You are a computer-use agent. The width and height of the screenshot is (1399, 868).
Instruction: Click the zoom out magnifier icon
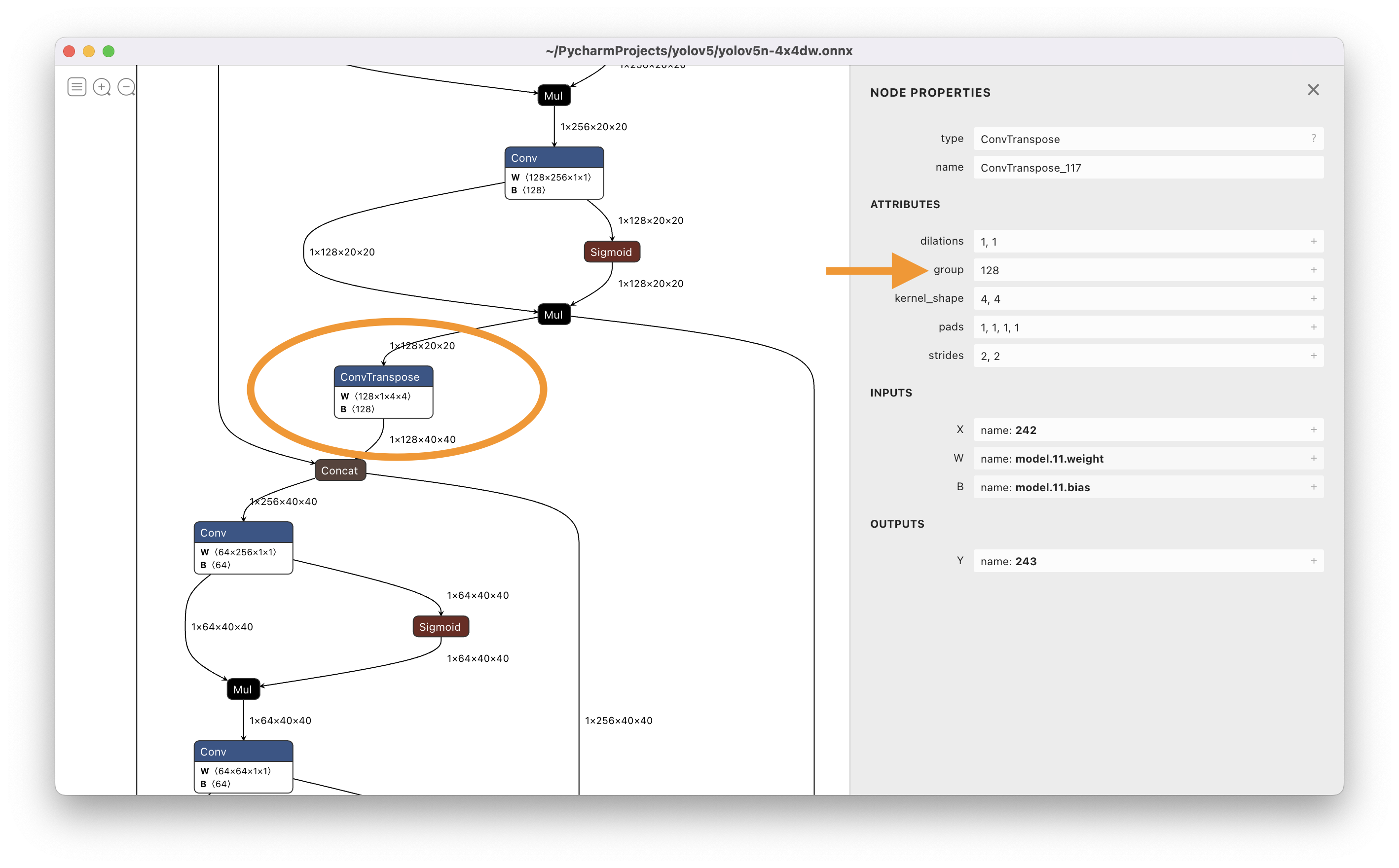point(126,87)
